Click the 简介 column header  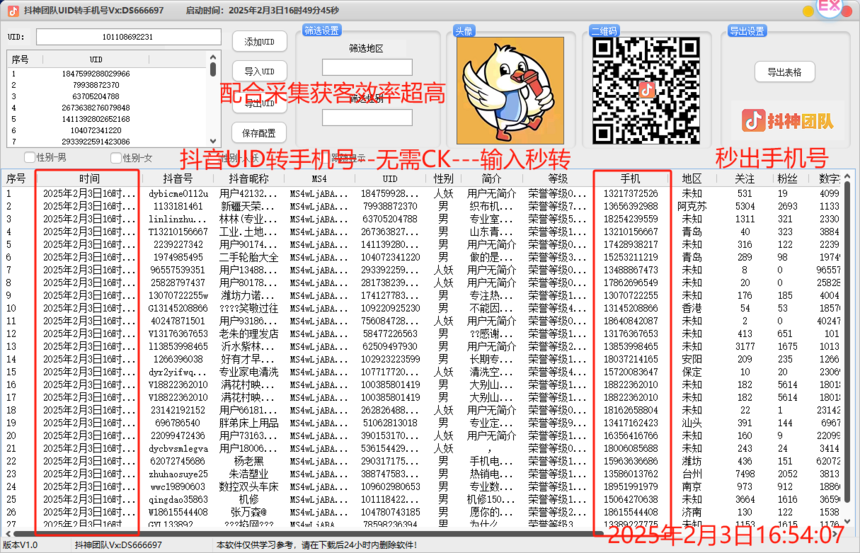[491, 179]
